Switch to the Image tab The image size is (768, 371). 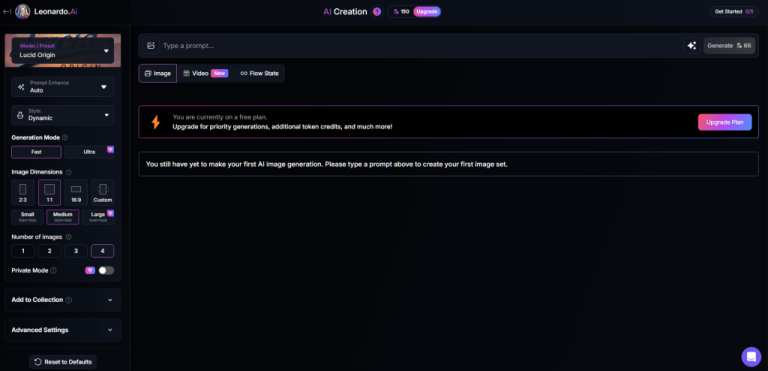[158, 74]
